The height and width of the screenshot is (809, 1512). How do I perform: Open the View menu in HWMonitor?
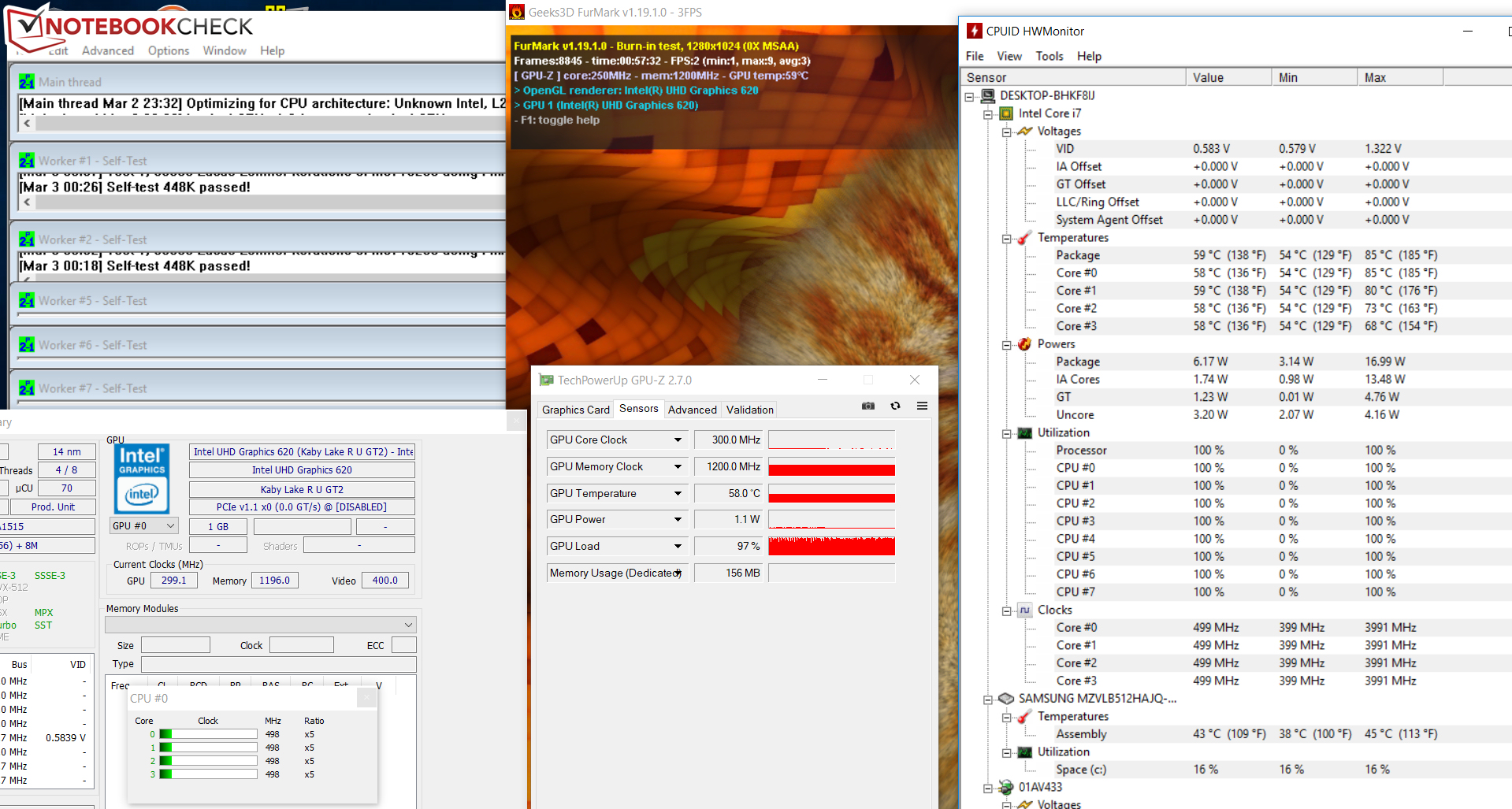click(1009, 56)
